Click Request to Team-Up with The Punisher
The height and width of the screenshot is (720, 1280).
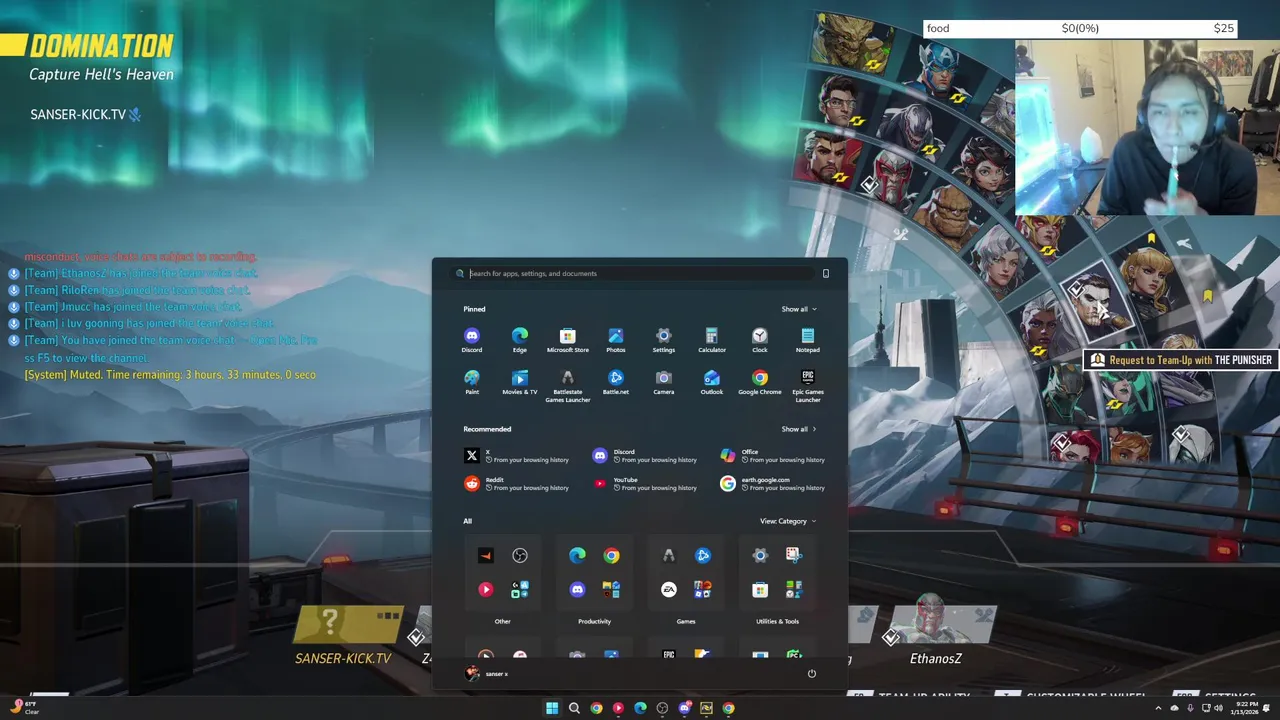point(1181,360)
